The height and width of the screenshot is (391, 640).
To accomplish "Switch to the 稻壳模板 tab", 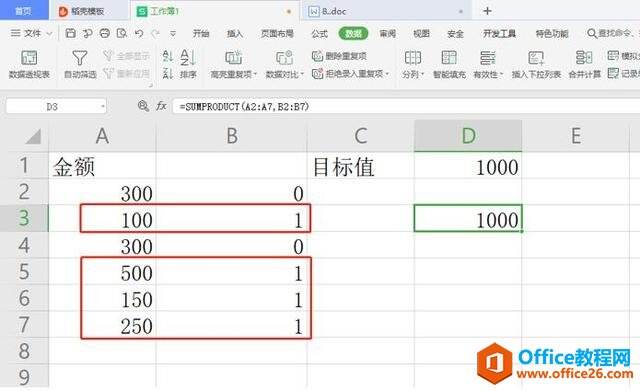I will pyautogui.click(x=88, y=11).
